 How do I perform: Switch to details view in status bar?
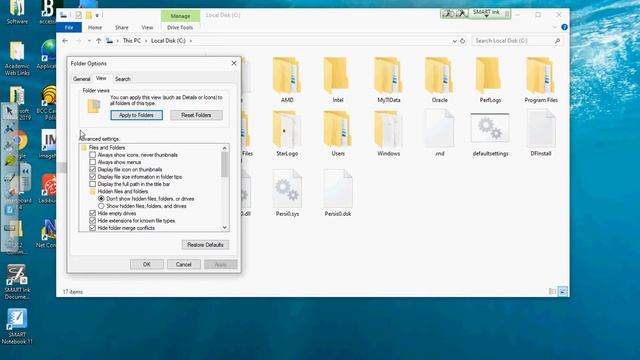[x=552, y=291]
